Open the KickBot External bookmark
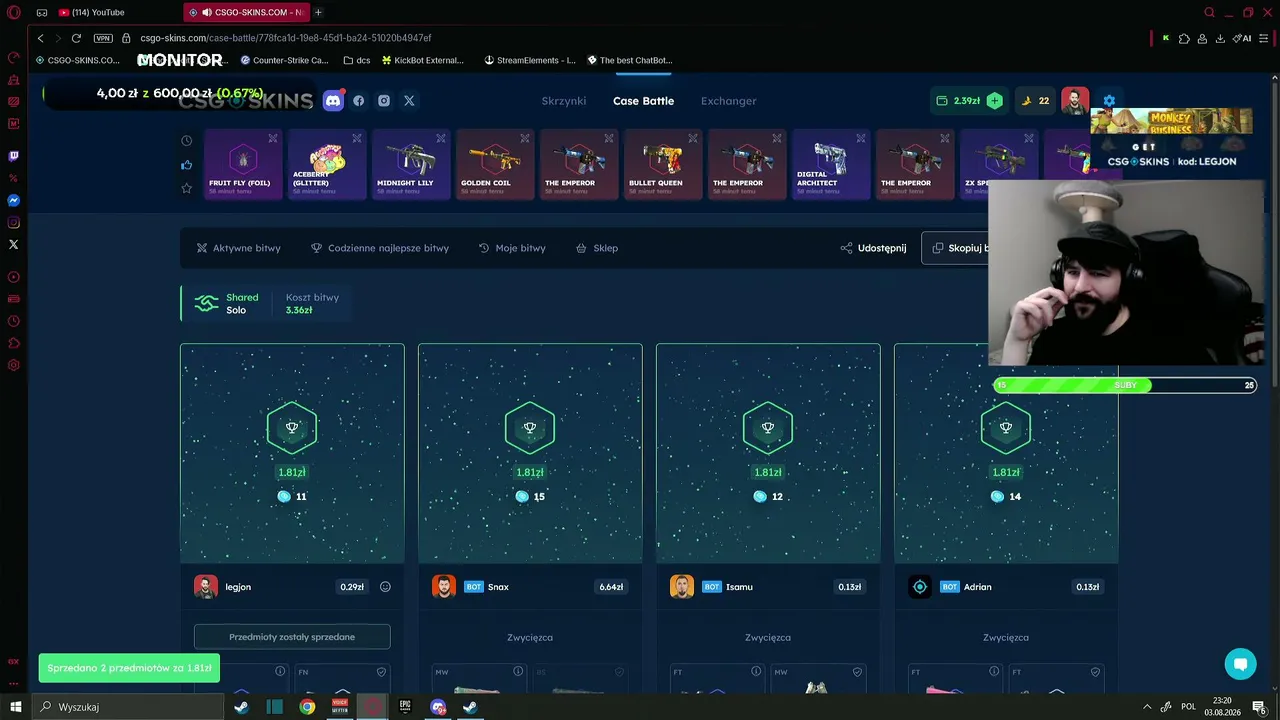The width and height of the screenshot is (1280, 720). coord(423,60)
